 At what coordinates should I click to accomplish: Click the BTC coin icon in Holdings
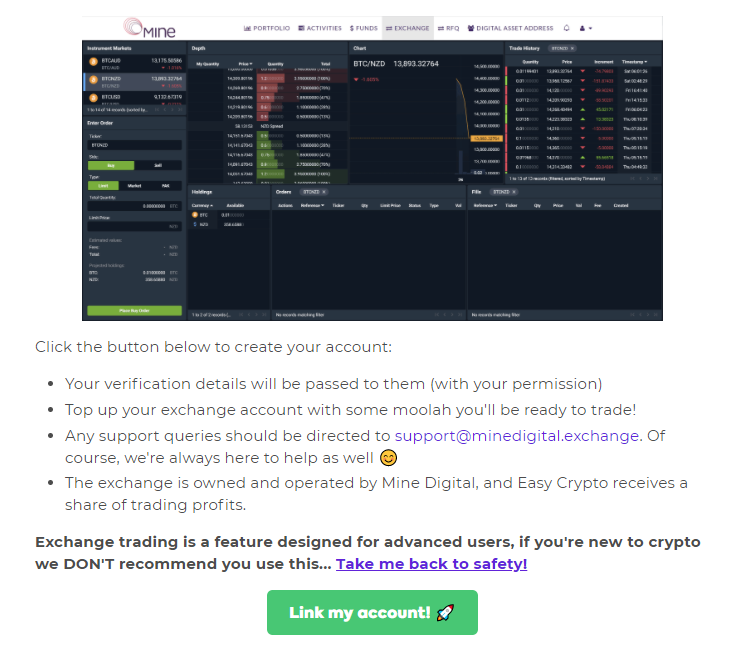(x=195, y=215)
